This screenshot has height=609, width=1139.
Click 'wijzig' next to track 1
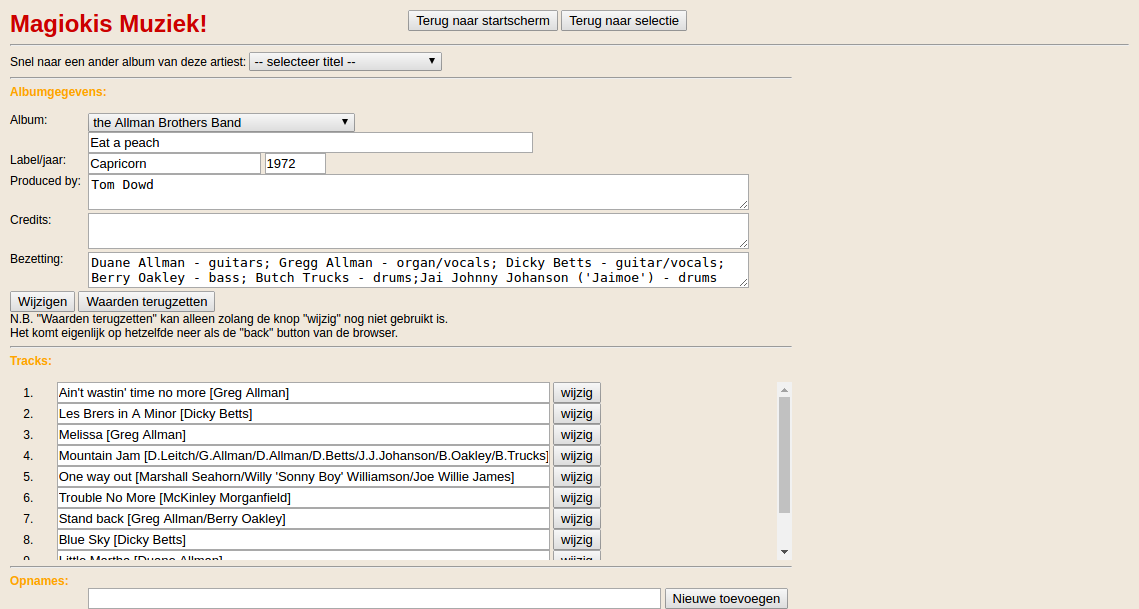click(577, 393)
